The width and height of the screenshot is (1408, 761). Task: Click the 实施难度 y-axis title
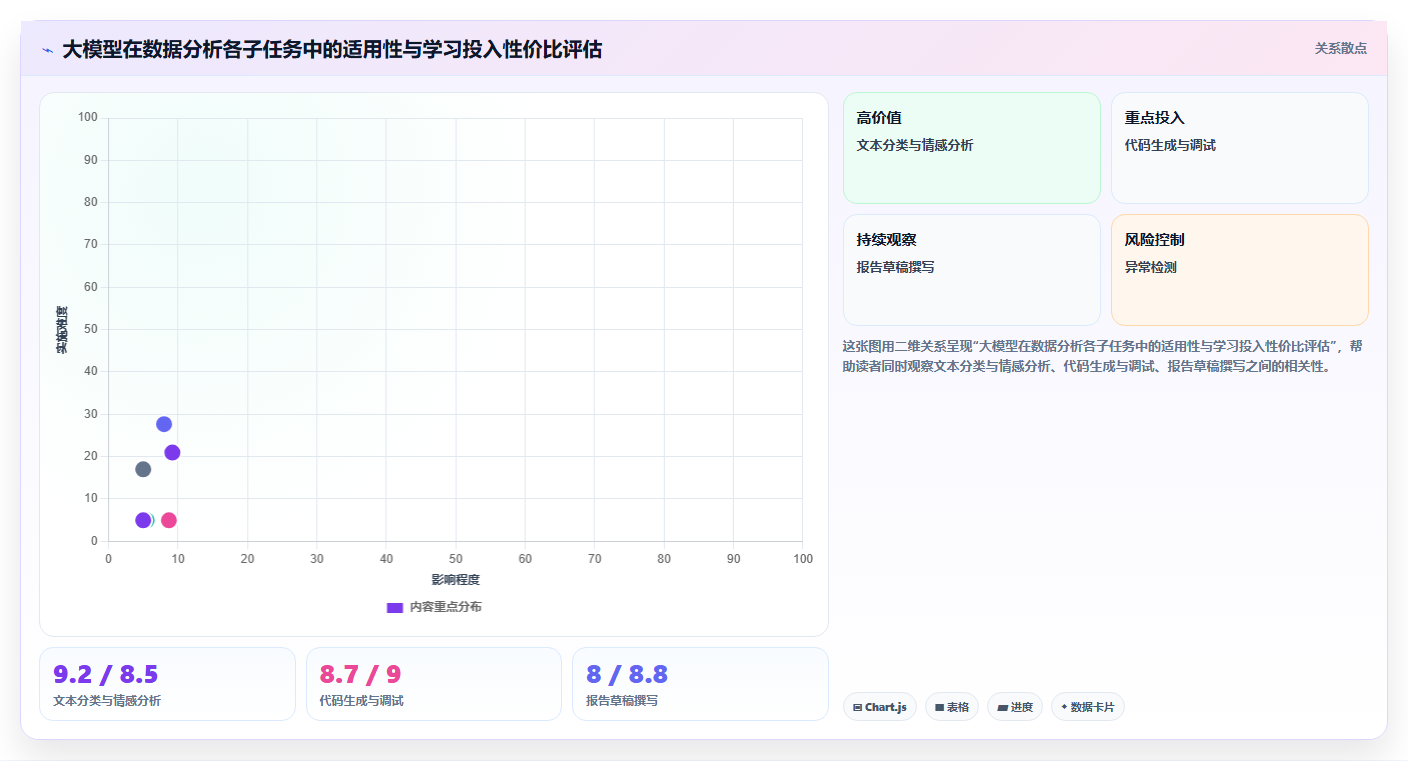click(62, 330)
